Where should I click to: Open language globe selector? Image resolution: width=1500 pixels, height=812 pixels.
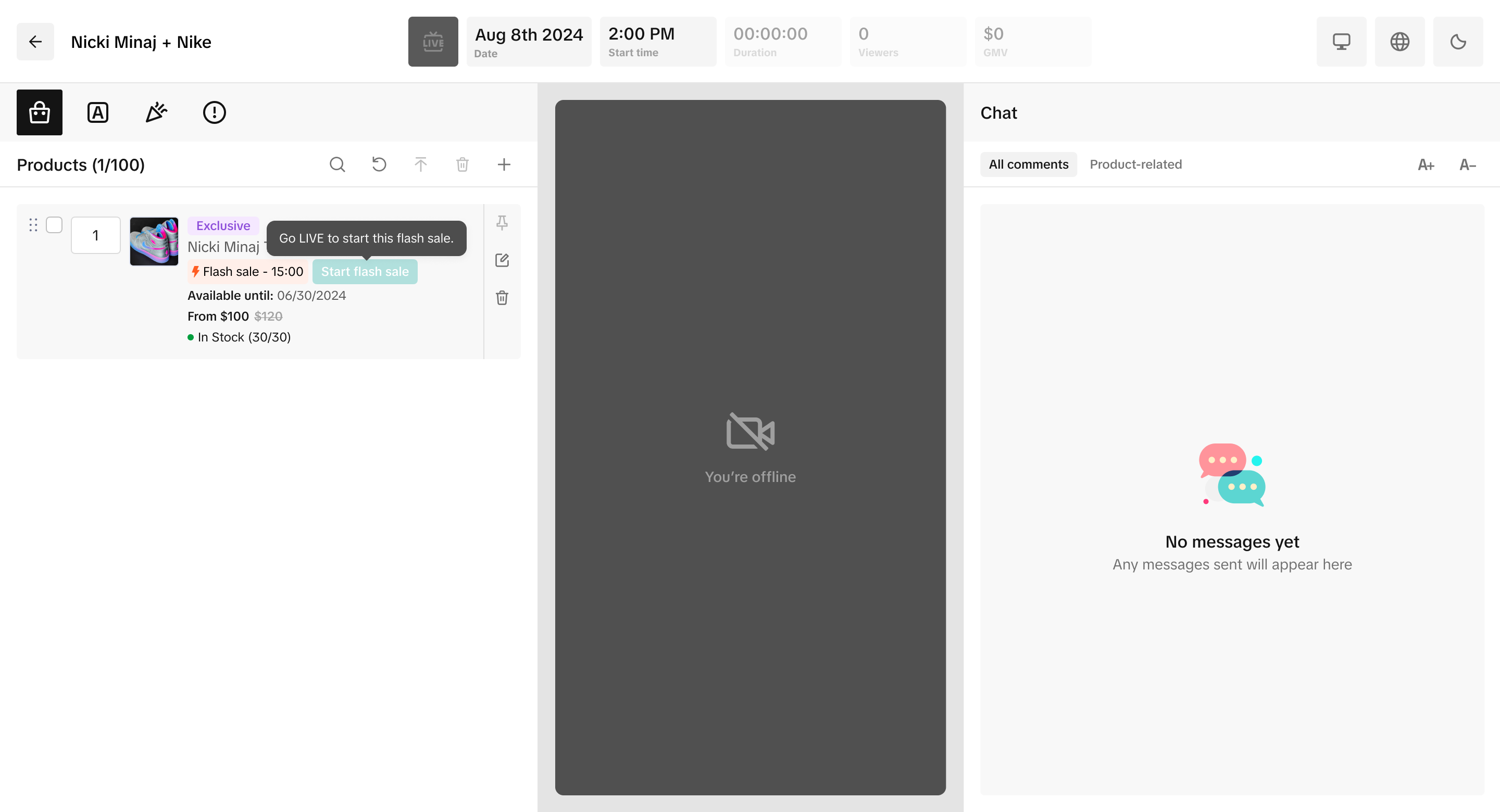click(1399, 41)
